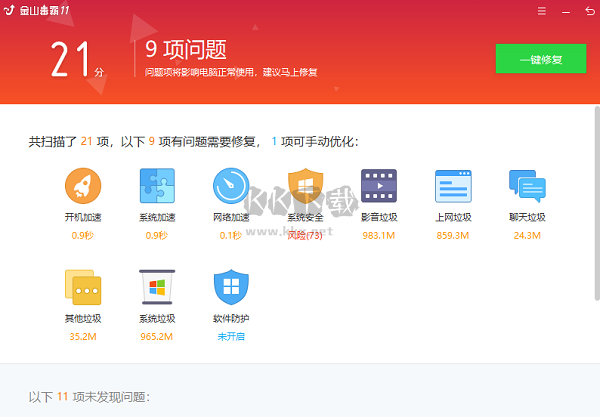Click the vertical scrollbar thumb

coord(597,205)
